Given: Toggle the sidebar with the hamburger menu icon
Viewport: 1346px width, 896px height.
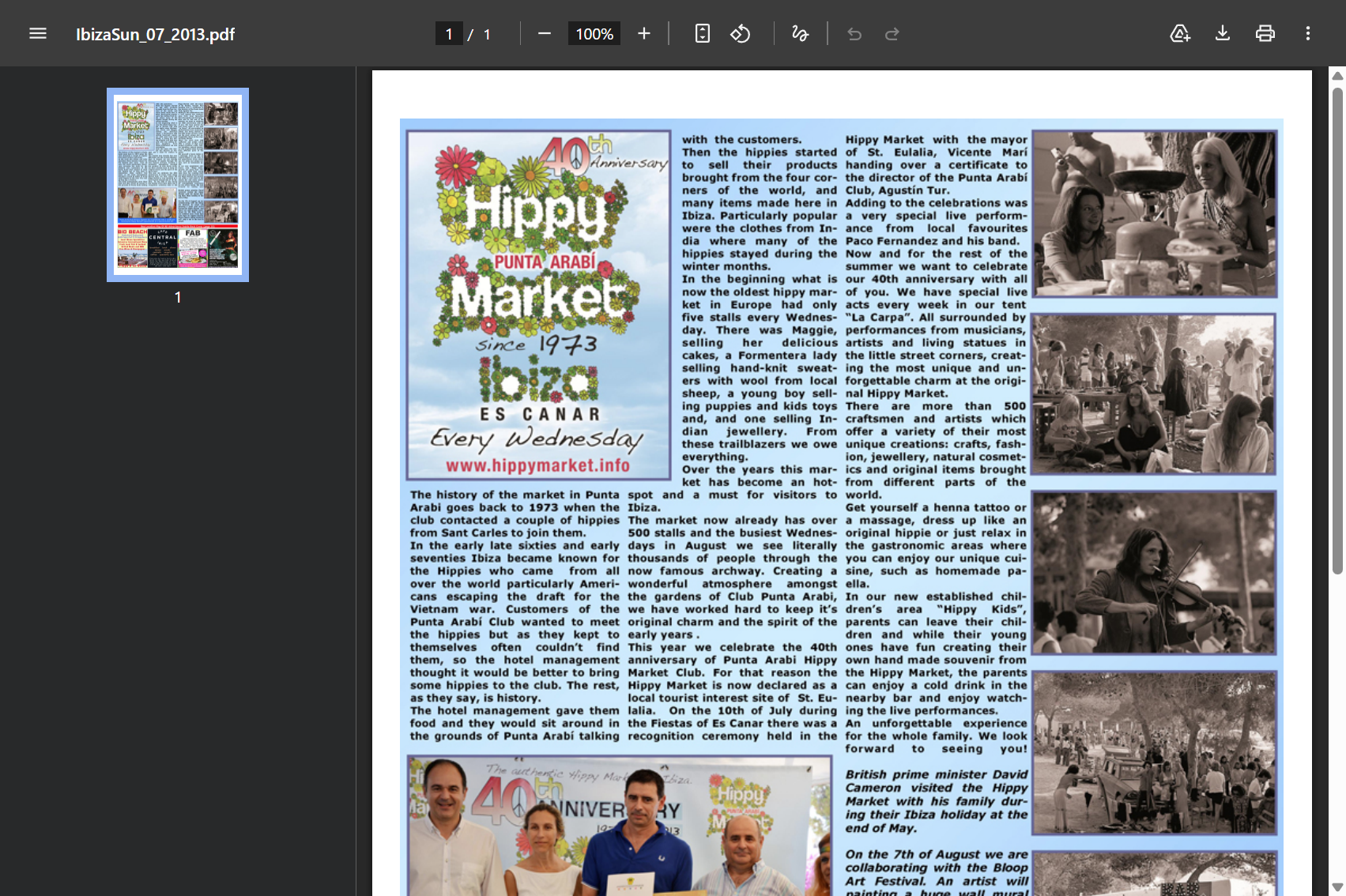Looking at the screenshot, I should [x=38, y=33].
